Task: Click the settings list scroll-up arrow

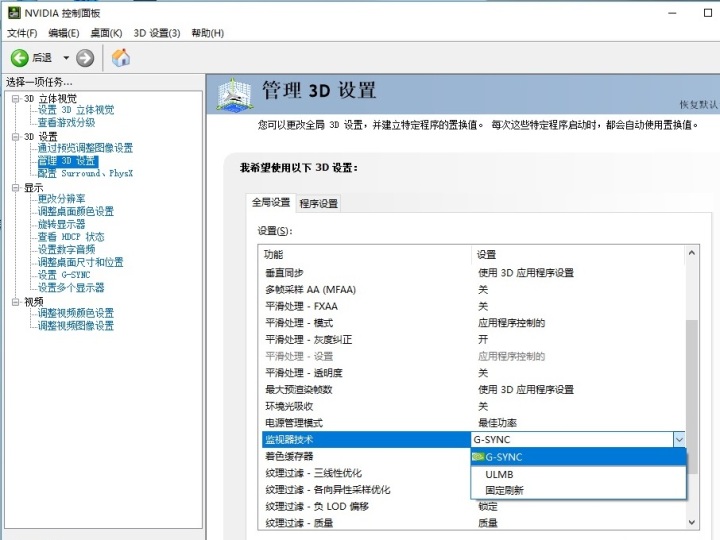Action: [x=692, y=253]
